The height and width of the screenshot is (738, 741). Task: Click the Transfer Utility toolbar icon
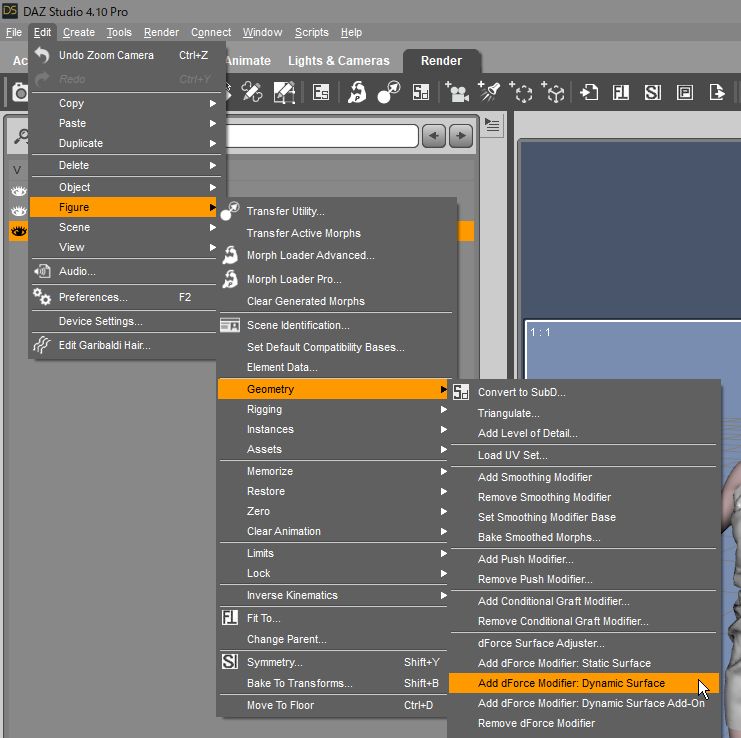click(388, 92)
